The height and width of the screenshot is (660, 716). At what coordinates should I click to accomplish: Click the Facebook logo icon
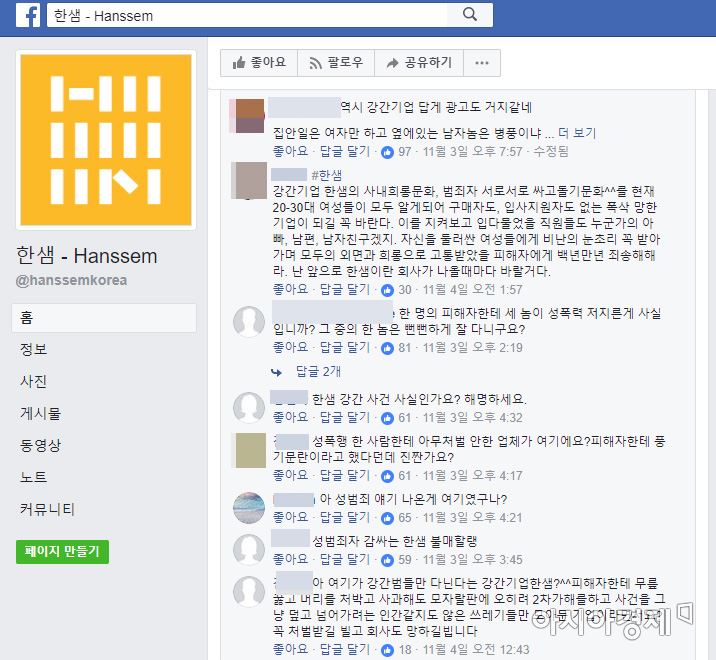coord(28,15)
